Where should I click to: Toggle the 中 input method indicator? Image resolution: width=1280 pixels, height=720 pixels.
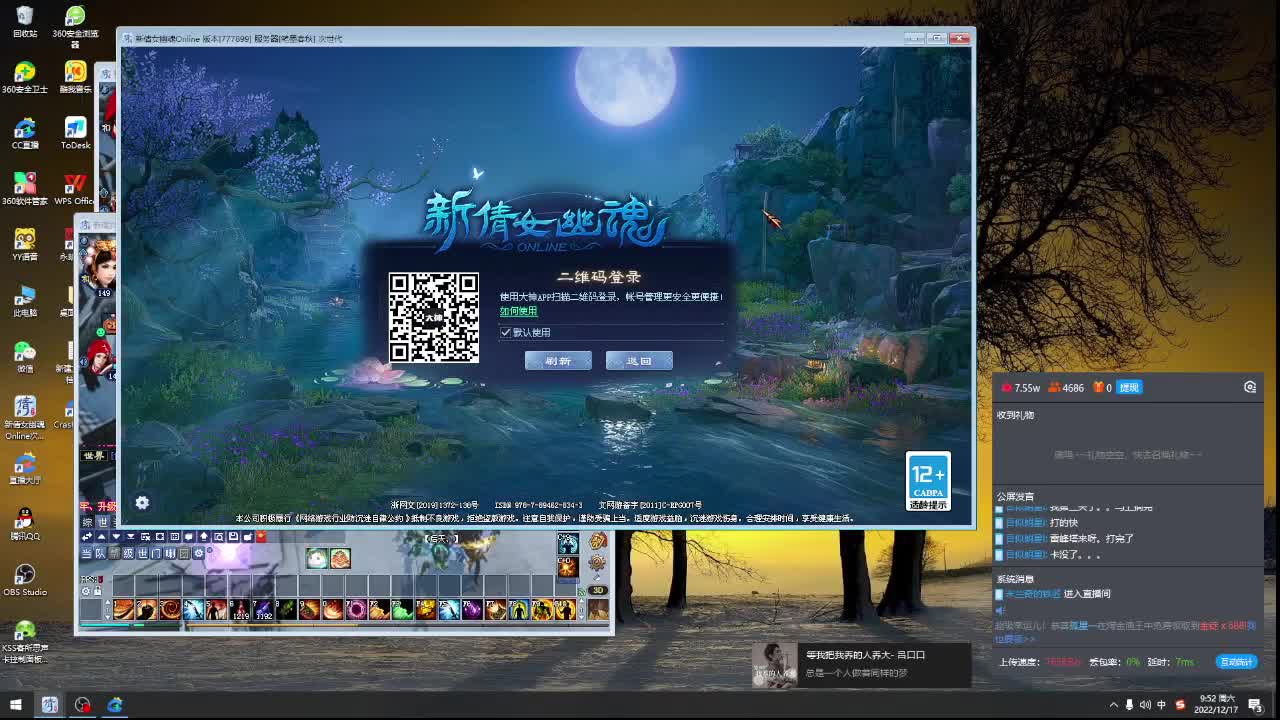click(x=1161, y=704)
